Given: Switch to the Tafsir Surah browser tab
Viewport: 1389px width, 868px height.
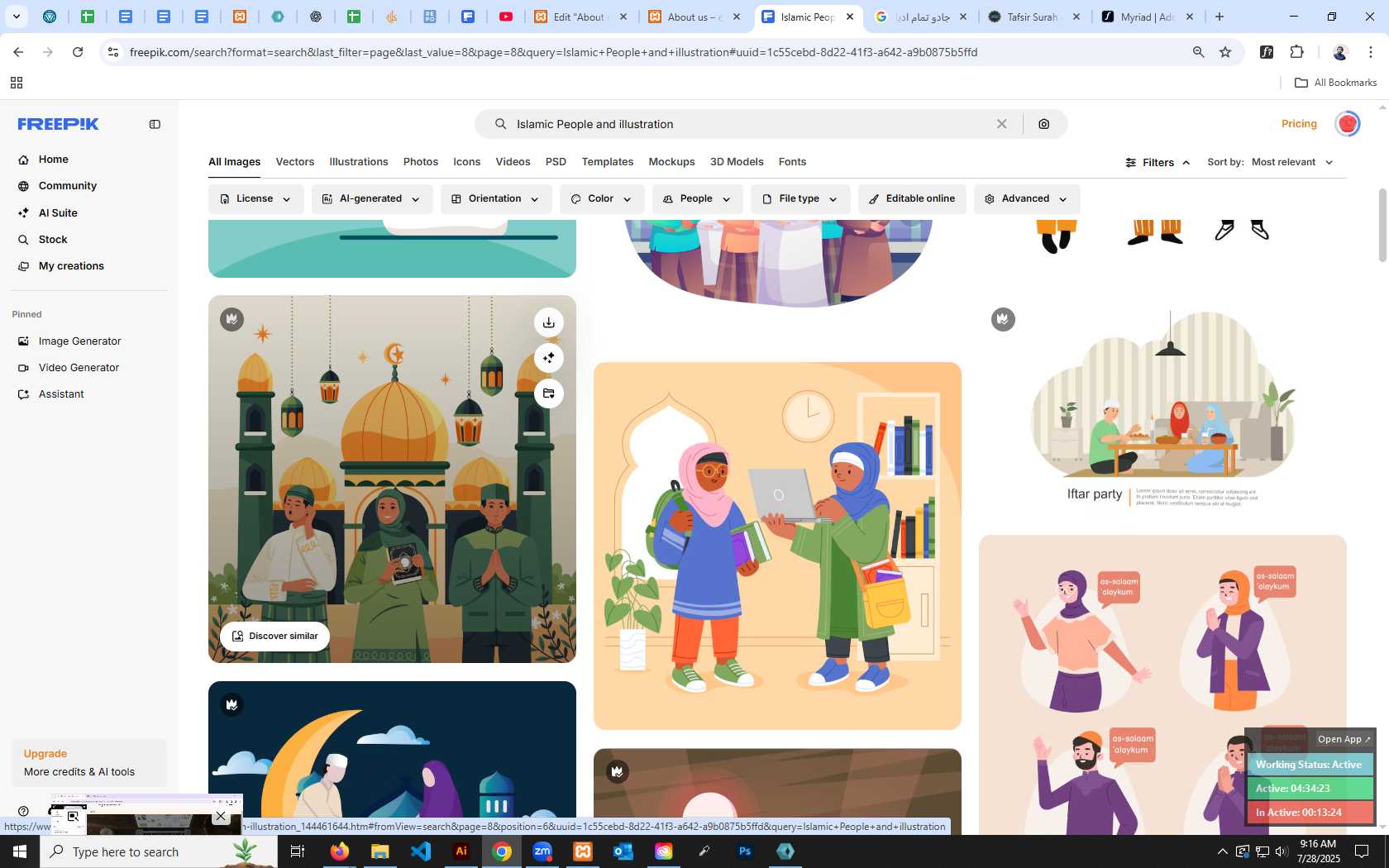Looking at the screenshot, I should (1035, 17).
